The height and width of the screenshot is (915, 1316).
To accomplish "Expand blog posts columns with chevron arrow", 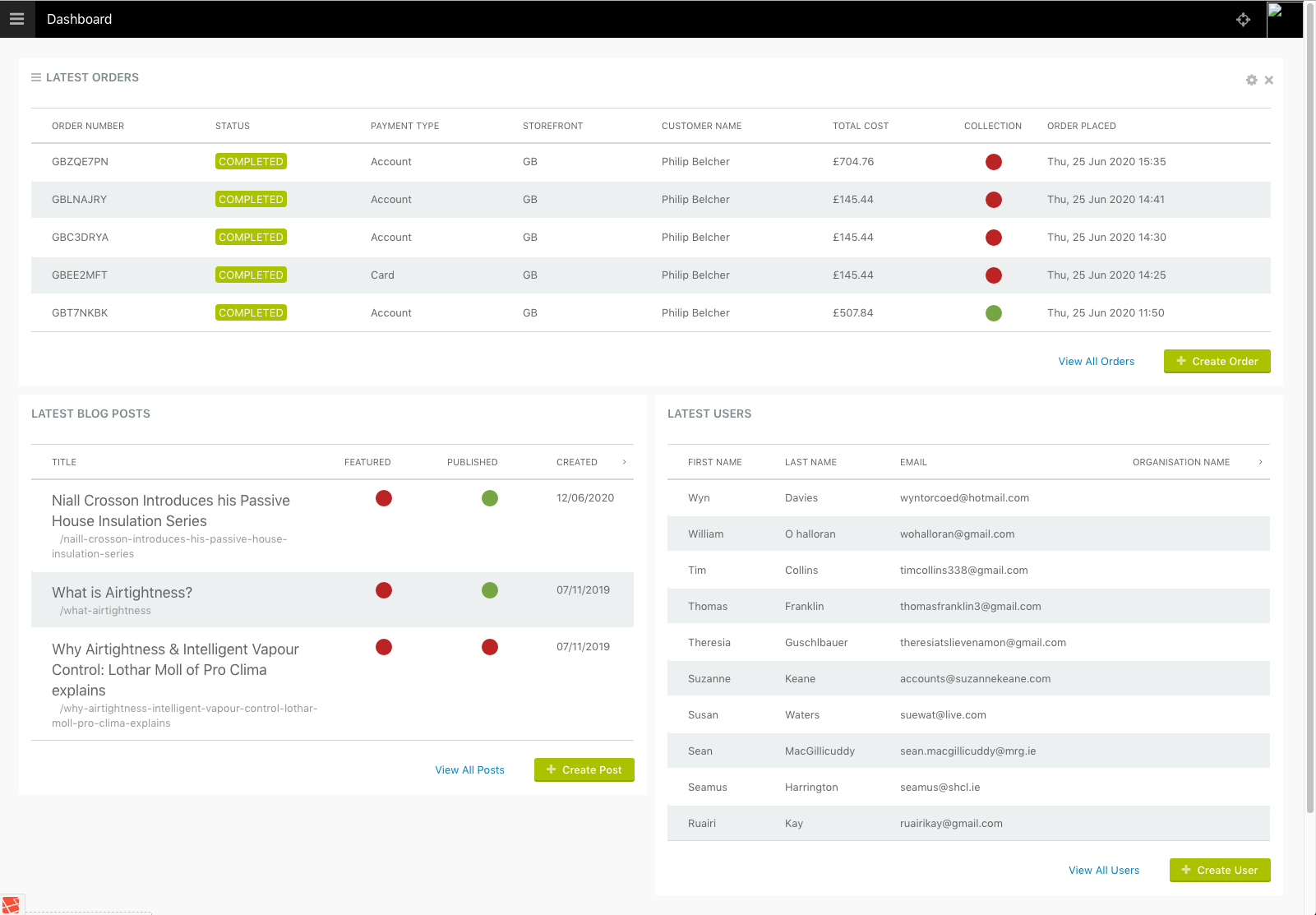I will (625, 462).
